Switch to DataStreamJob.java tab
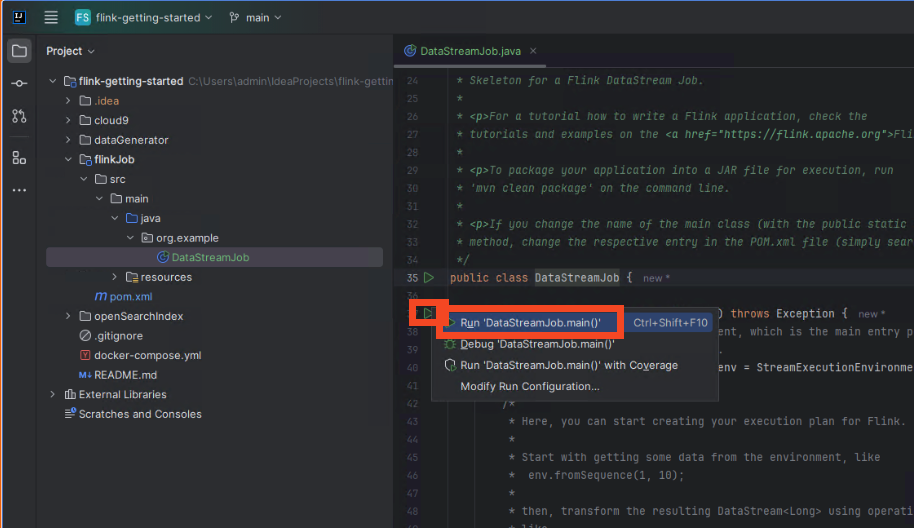 (470, 51)
